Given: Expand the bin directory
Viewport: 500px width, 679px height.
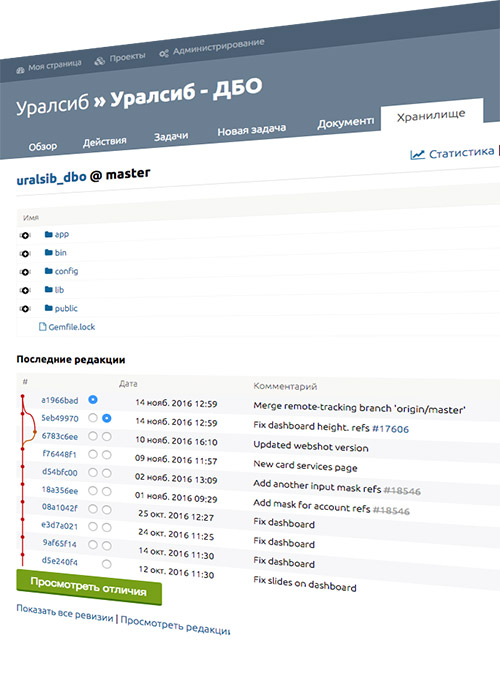Looking at the screenshot, I should point(25,254).
